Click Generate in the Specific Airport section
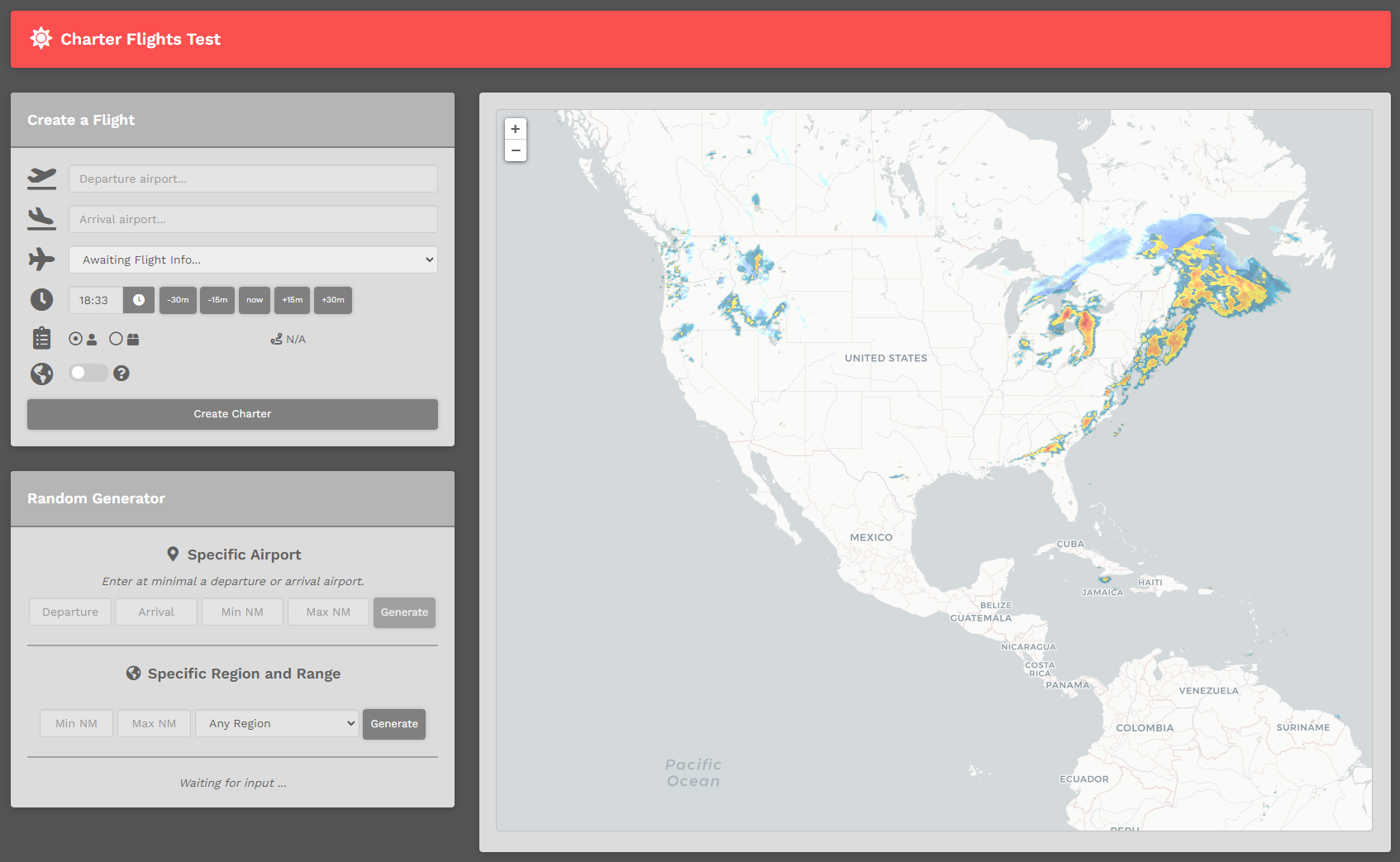This screenshot has height=862, width=1400. point(404,612)
